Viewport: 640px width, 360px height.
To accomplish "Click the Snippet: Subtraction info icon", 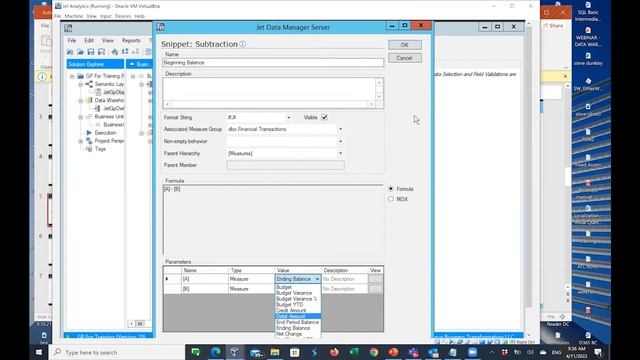I will coord(242,44).
